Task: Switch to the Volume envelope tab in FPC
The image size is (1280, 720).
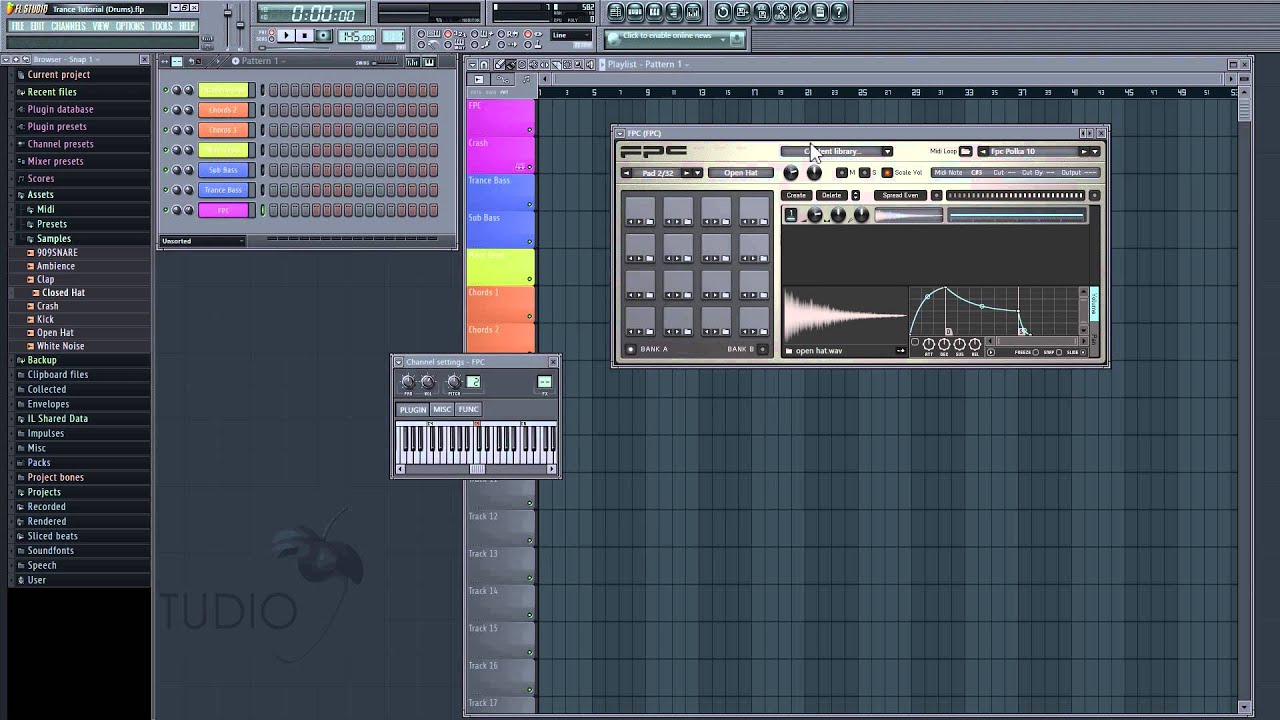Action: (x=1093, y=303)
